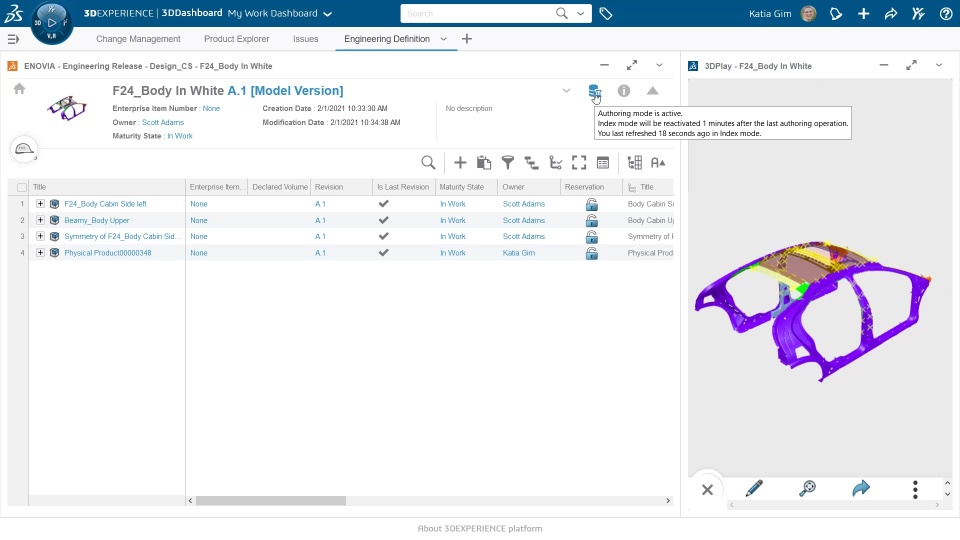Click the 3DPlay explore magnifier tool
Image resolution: width=960 pixels, height=540 pixels.
[x=808, y=488]
